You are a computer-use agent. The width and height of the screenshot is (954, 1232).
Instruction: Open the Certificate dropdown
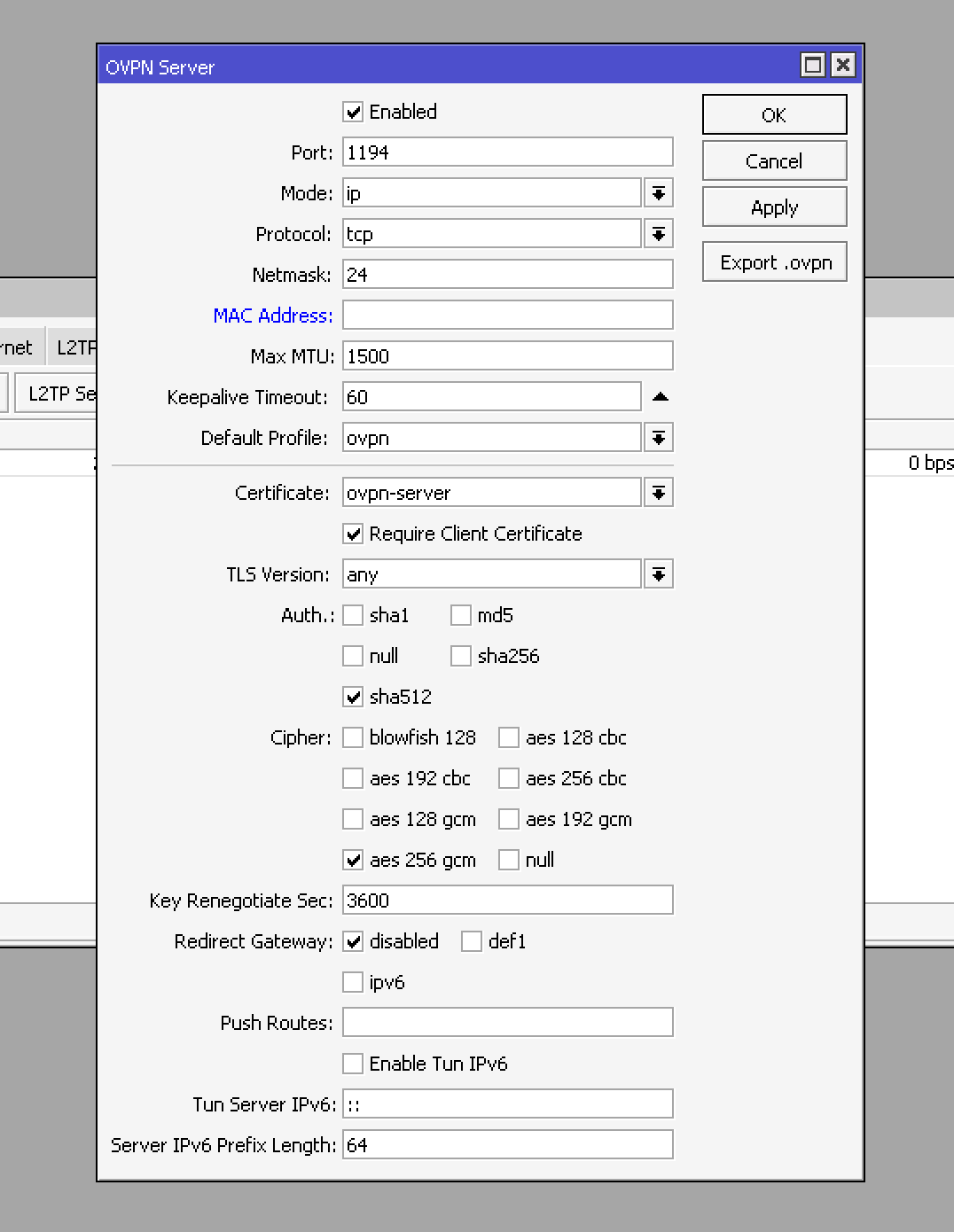[658, 492]
